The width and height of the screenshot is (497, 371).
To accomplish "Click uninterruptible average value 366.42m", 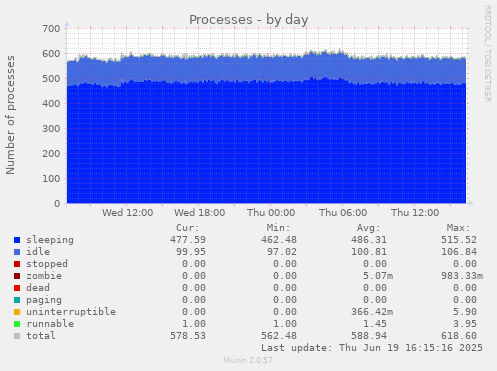I will (372, 312).
